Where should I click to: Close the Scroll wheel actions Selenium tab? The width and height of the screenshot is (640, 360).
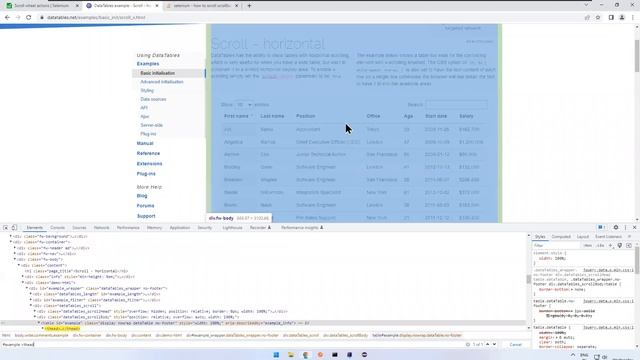[x=77, y=6]
